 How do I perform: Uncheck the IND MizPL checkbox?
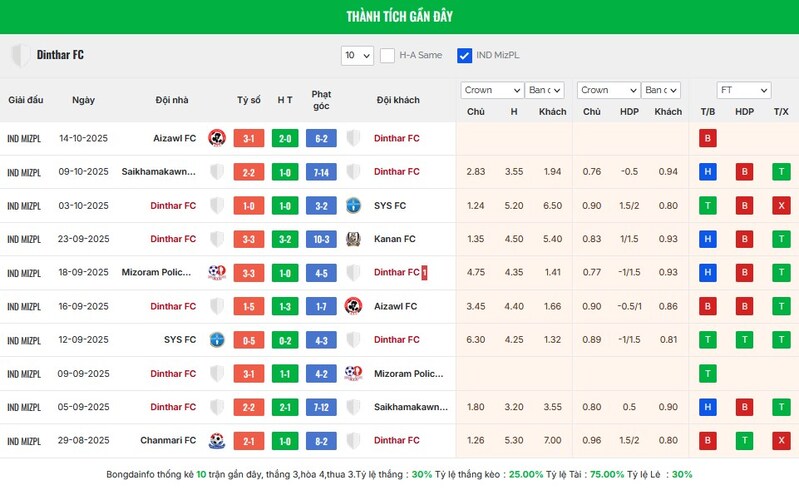(464, 55)
